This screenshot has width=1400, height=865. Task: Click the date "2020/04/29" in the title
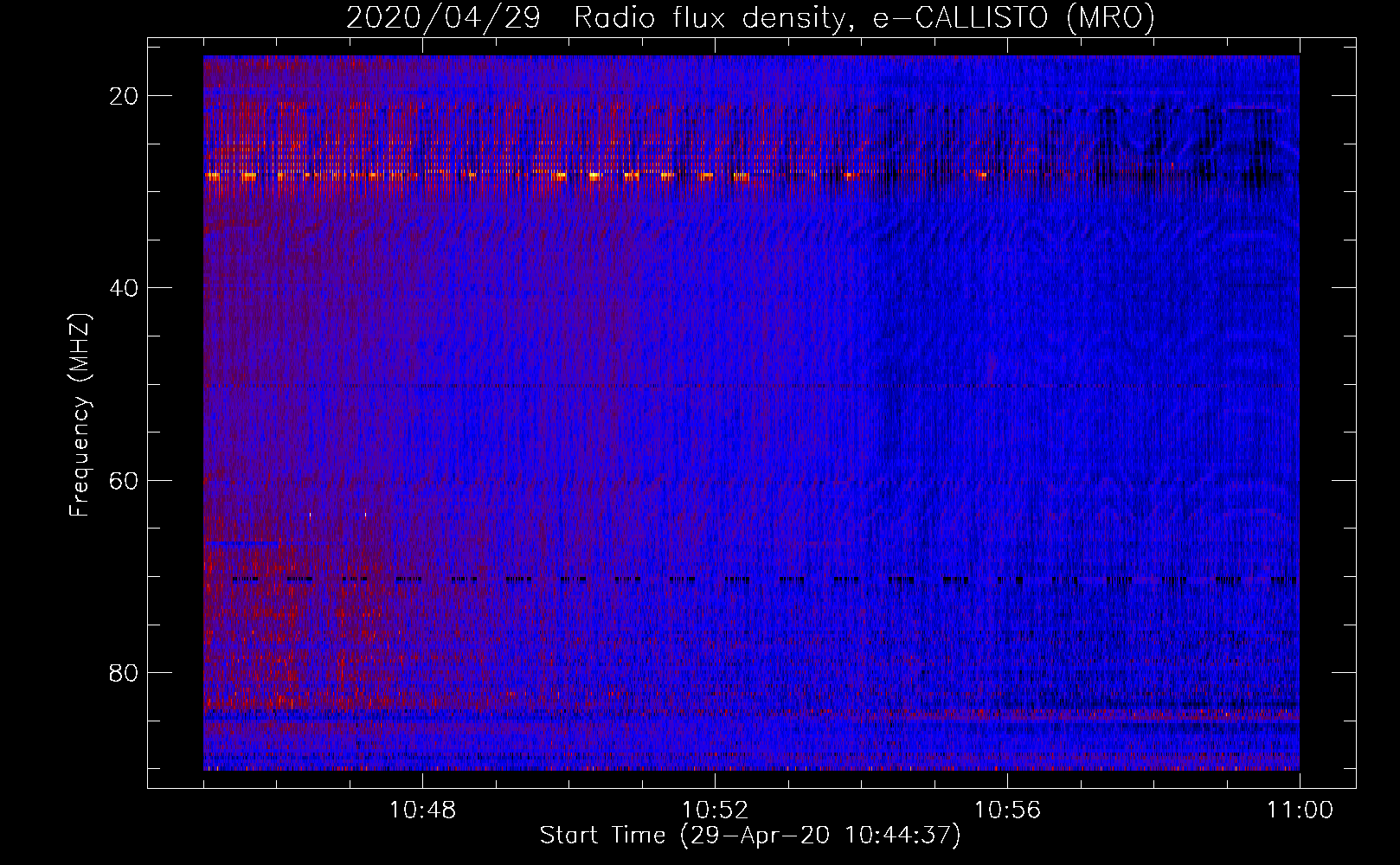(x=443, y=17)
